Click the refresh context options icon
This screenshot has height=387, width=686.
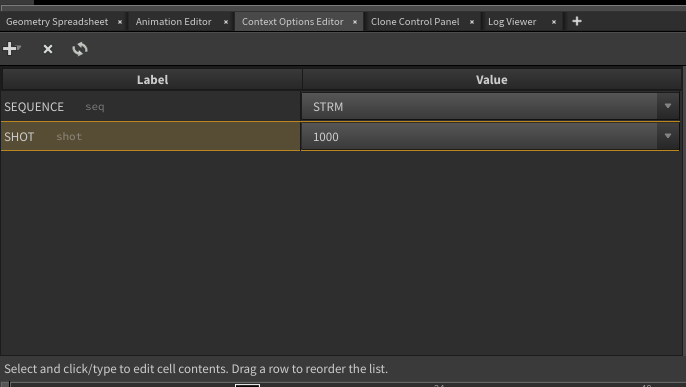click(80, 49)
